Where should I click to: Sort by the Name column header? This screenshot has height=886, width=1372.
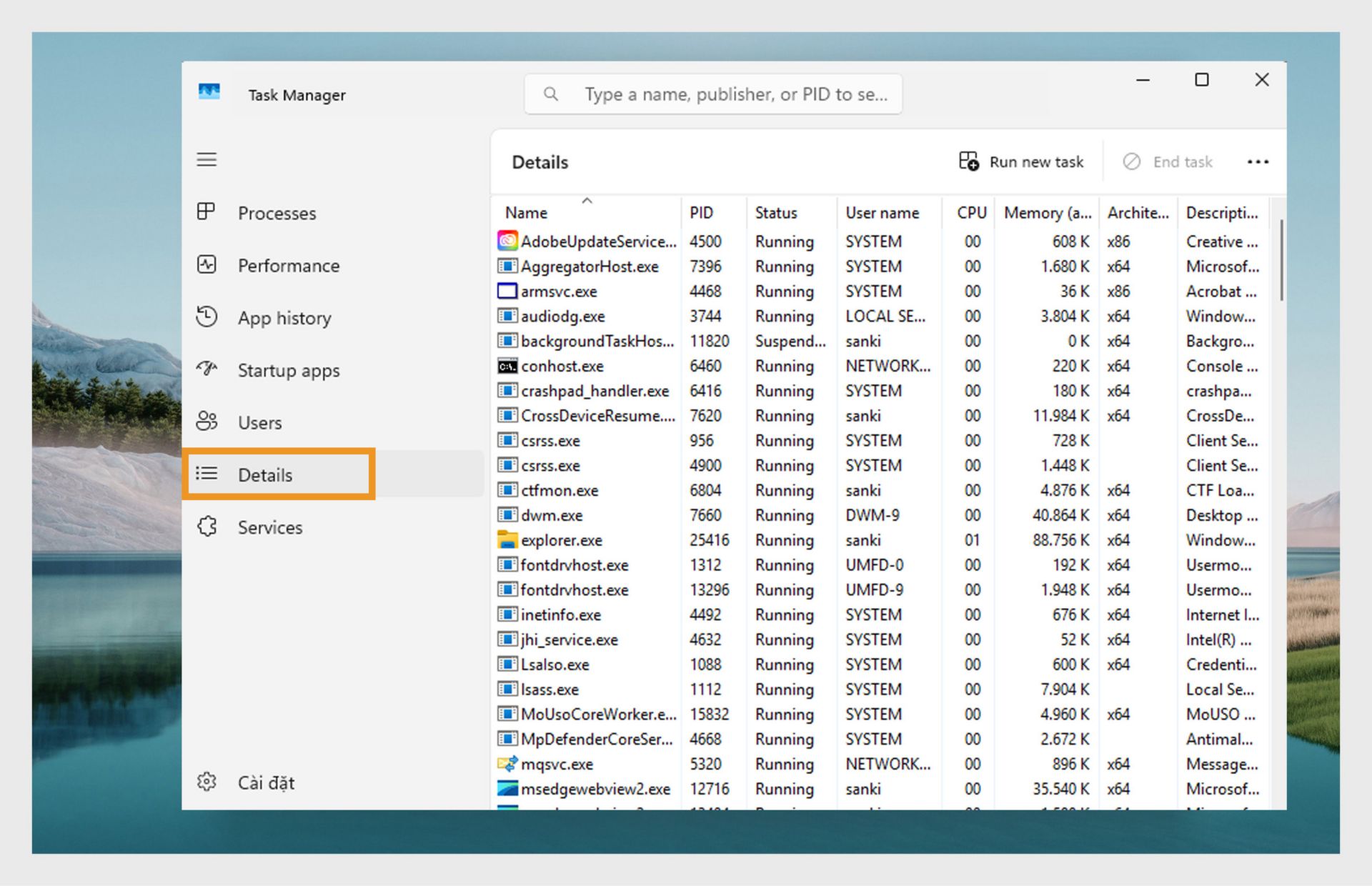click(526, 213)
